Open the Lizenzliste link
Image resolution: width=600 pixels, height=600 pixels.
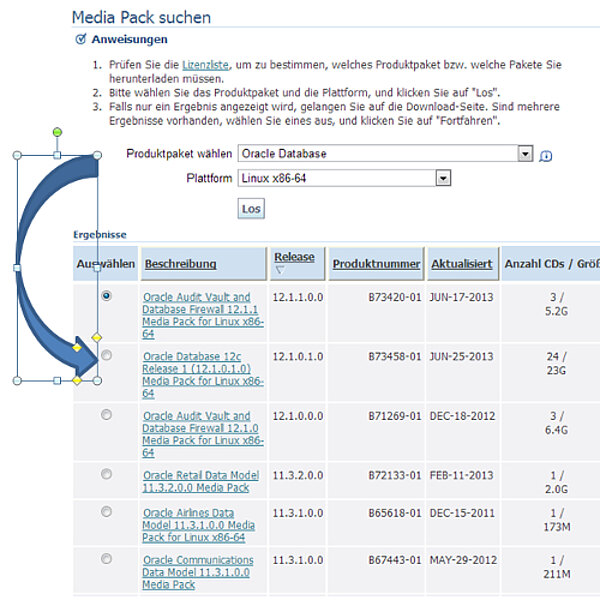(x=205, y=63)
